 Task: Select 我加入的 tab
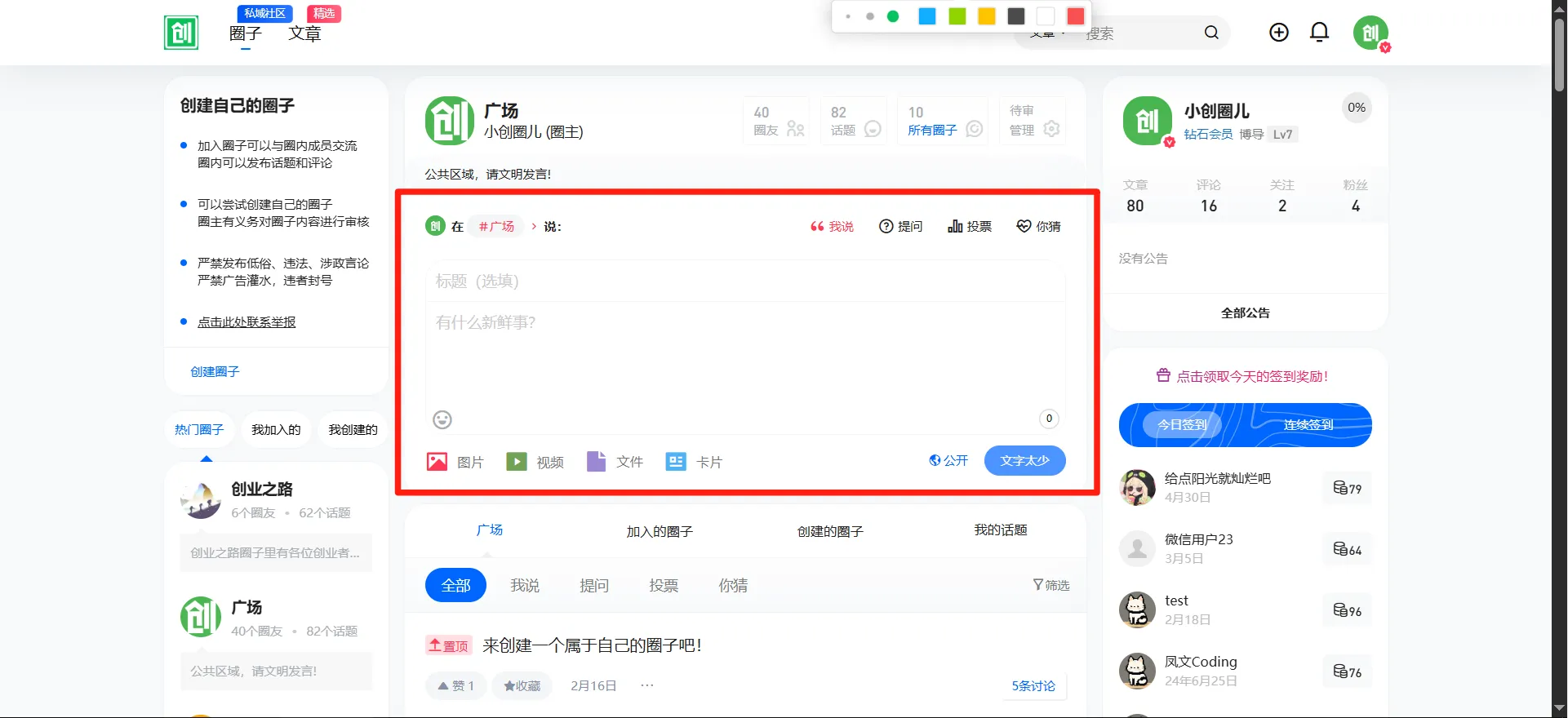[276, 430]
